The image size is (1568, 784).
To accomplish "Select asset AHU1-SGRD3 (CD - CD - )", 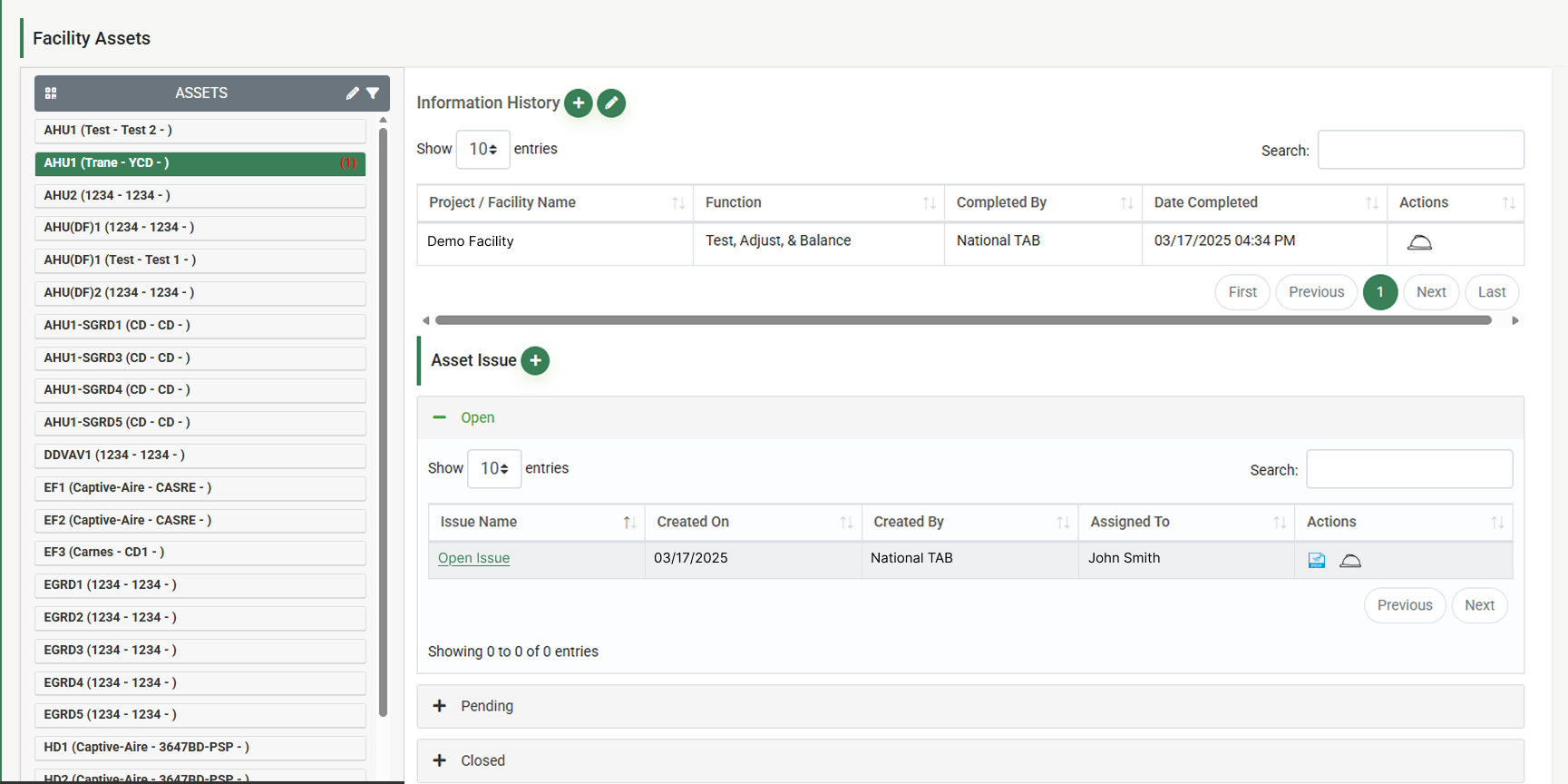I will pos(200,358).
